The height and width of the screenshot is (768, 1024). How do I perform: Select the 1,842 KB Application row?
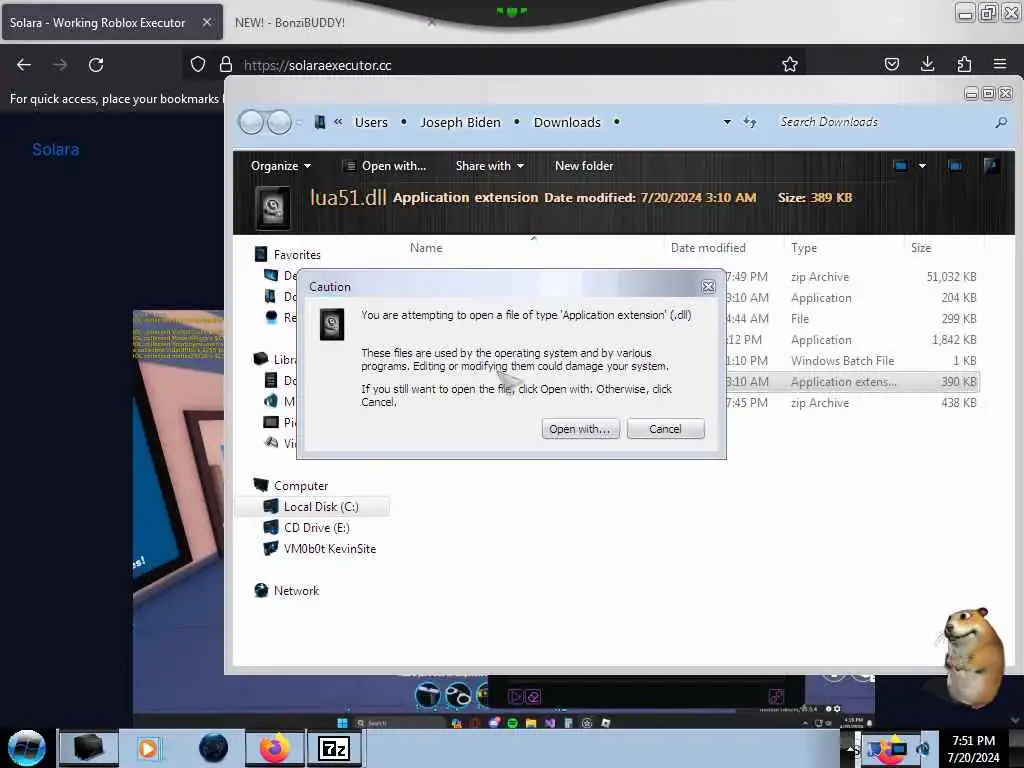(x=852, y=340)
